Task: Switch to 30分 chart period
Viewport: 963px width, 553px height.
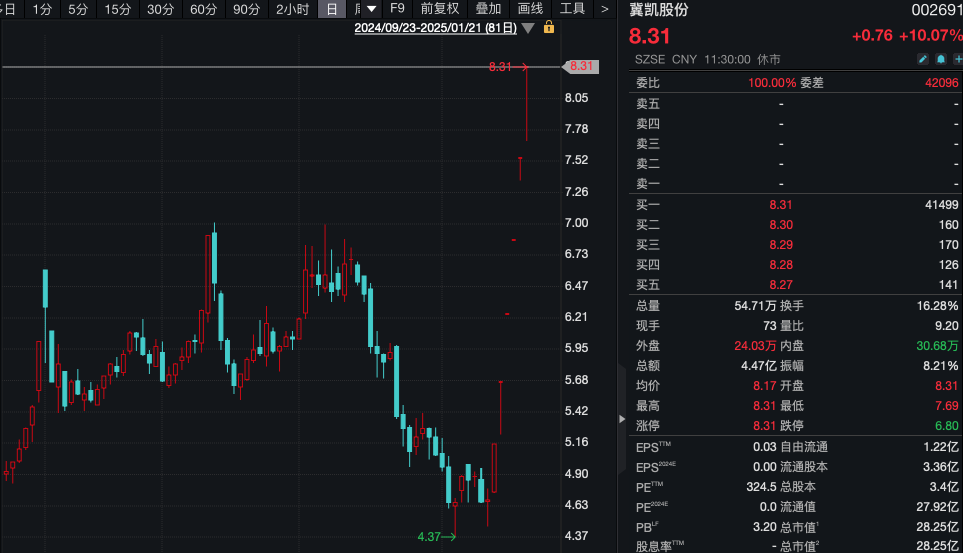Action: coord(160,9)
